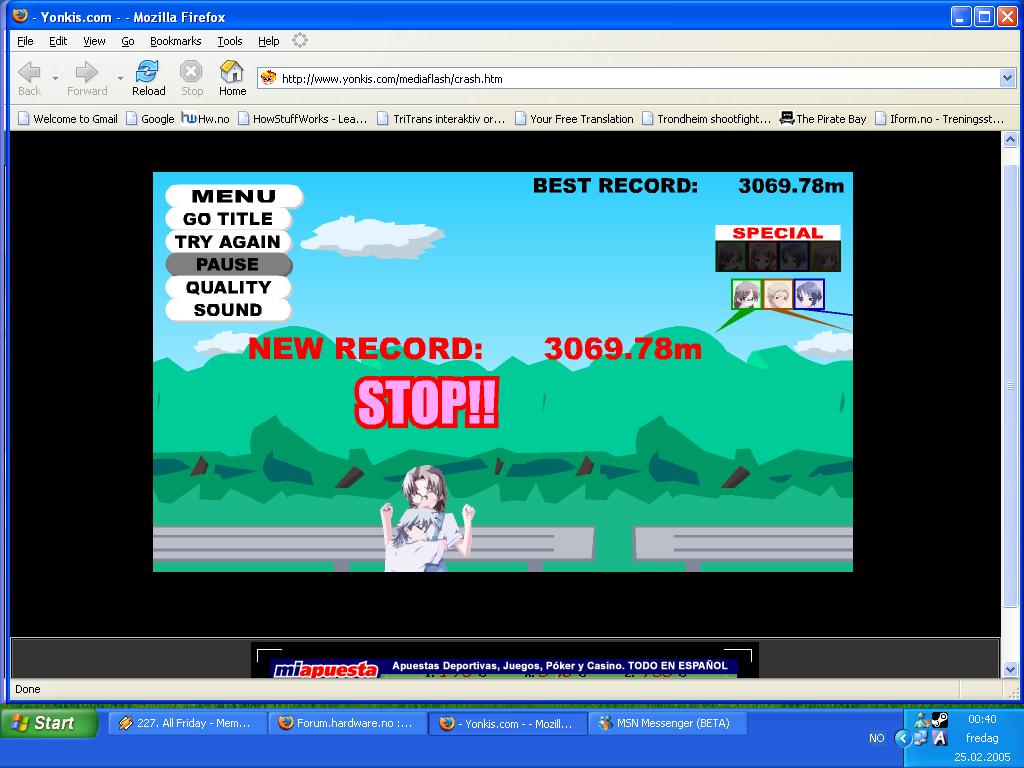Click the Steam tray icon

939,720
